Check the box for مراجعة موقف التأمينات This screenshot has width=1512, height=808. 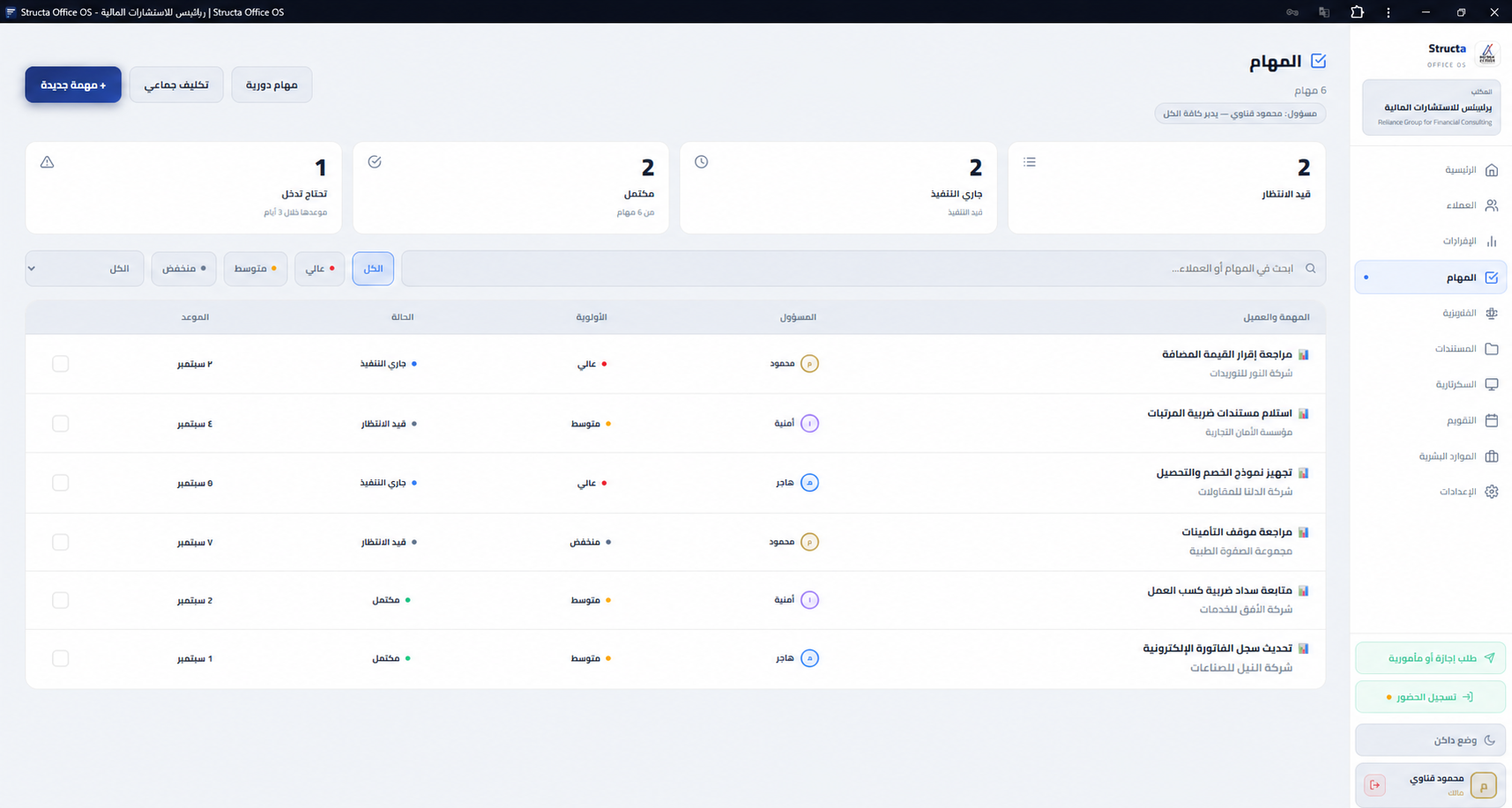point(60,542)
